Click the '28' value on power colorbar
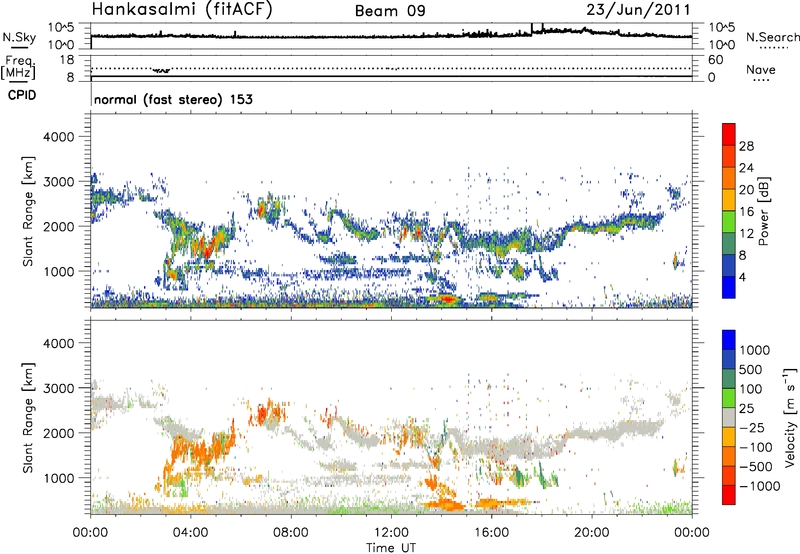Screen dimensions: 800x554 click(x=746, y=146)
